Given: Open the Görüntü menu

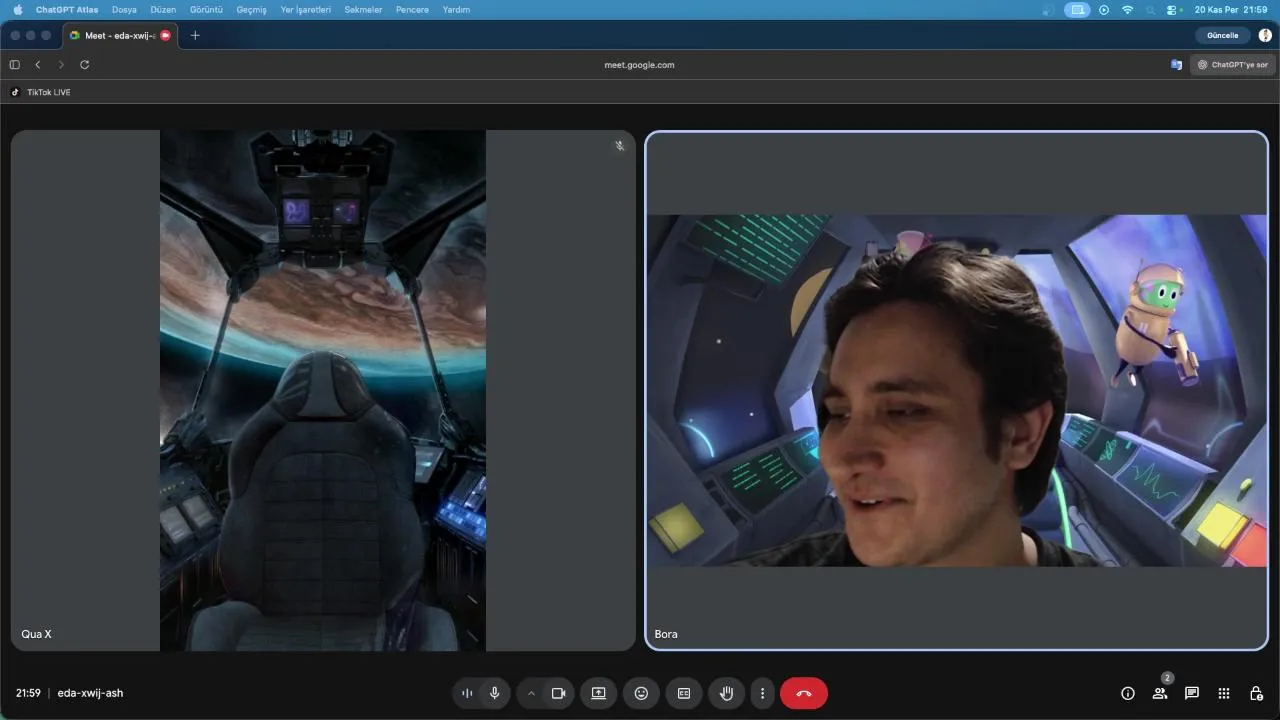Looking at the screenshot, I should (x=206, y=9).
